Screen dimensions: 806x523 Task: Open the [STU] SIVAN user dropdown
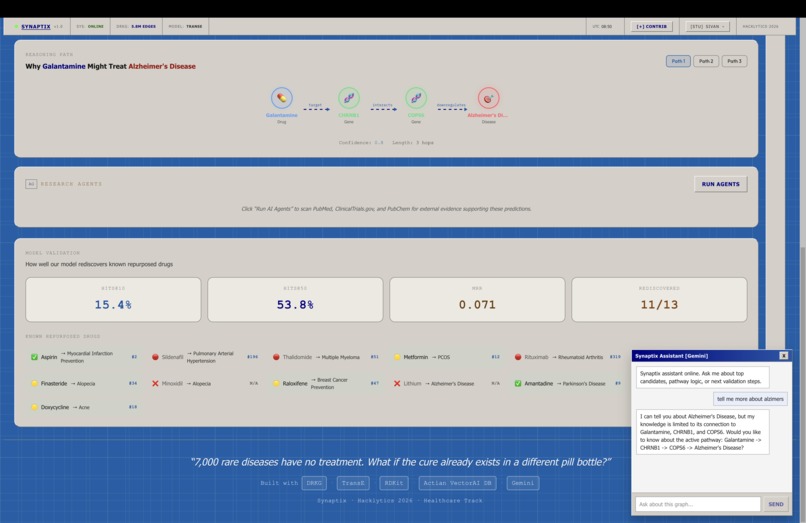[707, 26]
